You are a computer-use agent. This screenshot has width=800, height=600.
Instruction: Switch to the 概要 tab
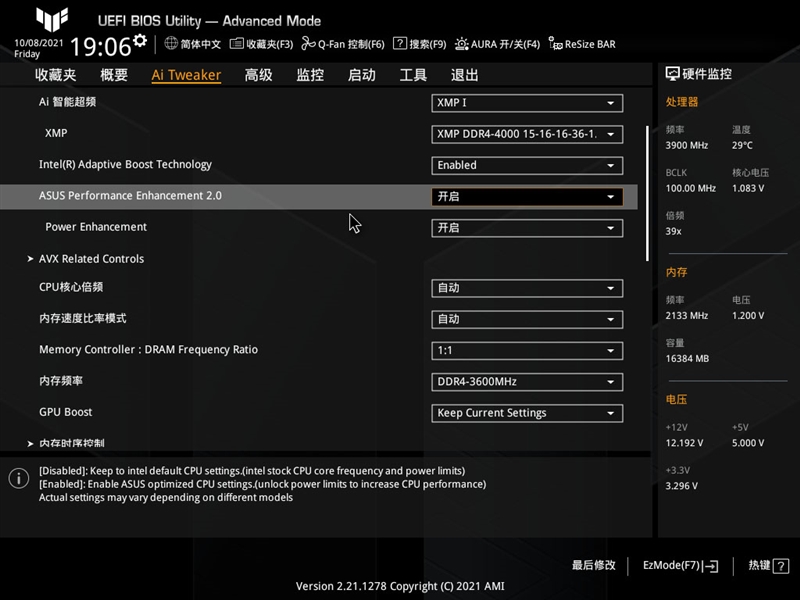(x=114, y=75)
